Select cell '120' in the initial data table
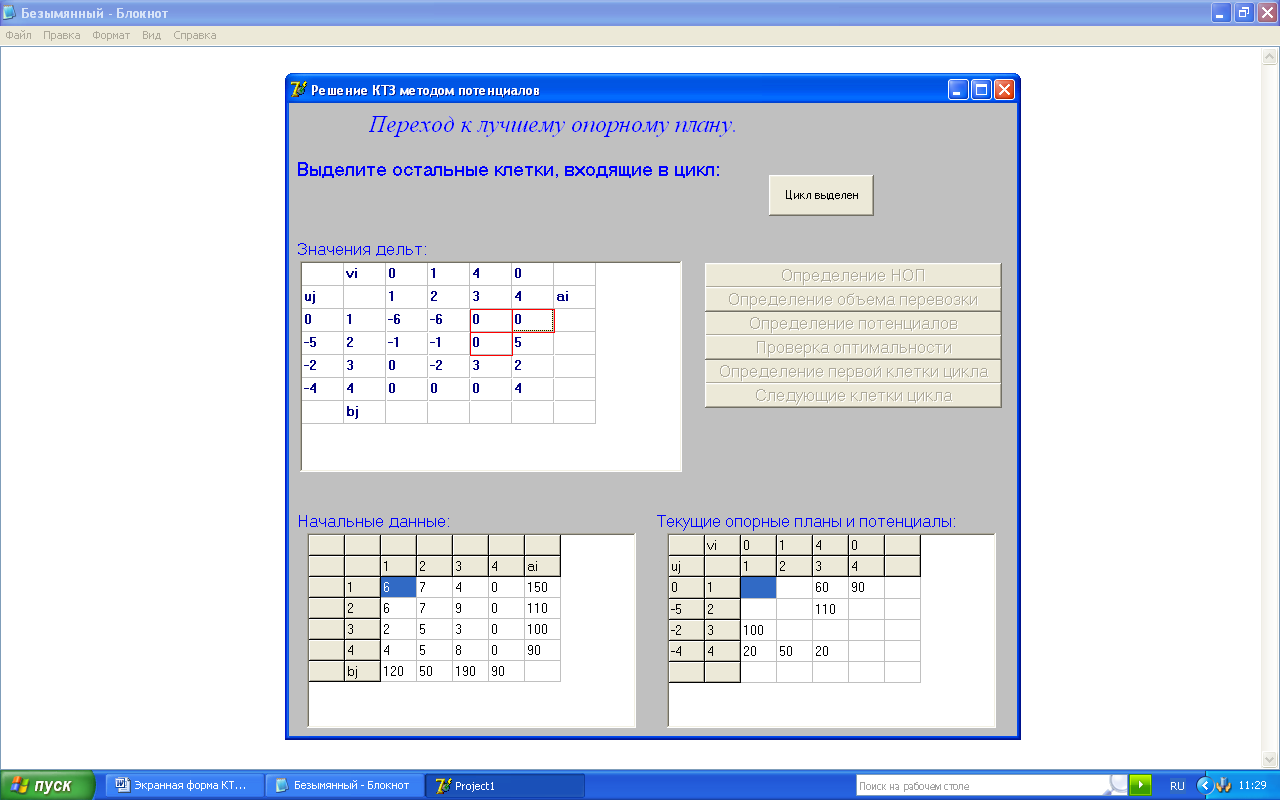1280x800 pixels. pyautogui.click(x=398, y=671)
